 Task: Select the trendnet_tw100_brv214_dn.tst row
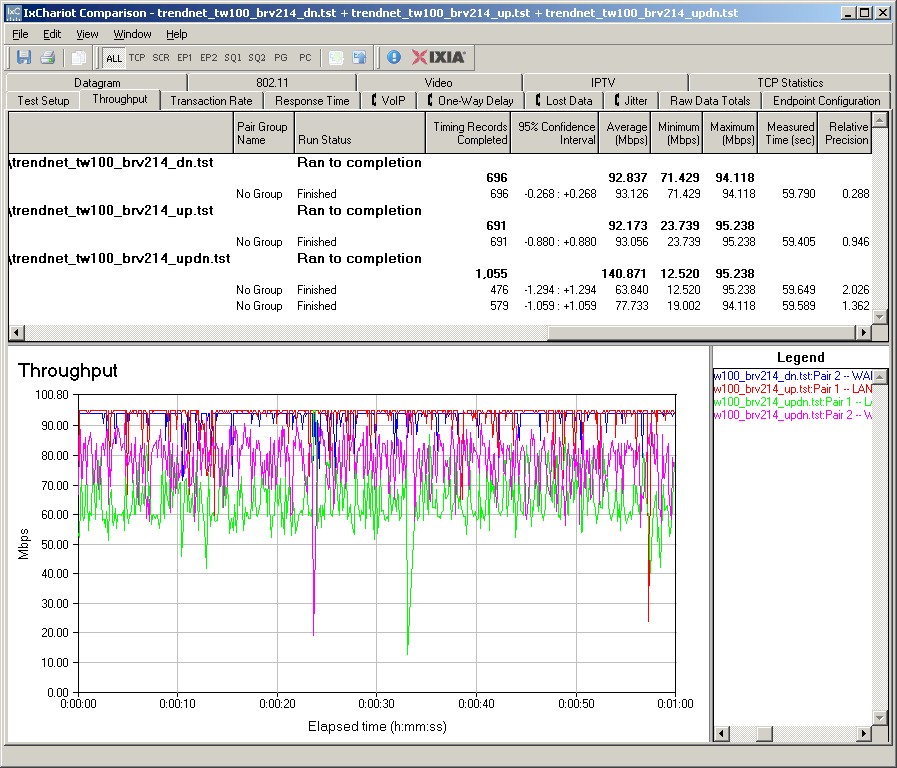coord(439,162)
